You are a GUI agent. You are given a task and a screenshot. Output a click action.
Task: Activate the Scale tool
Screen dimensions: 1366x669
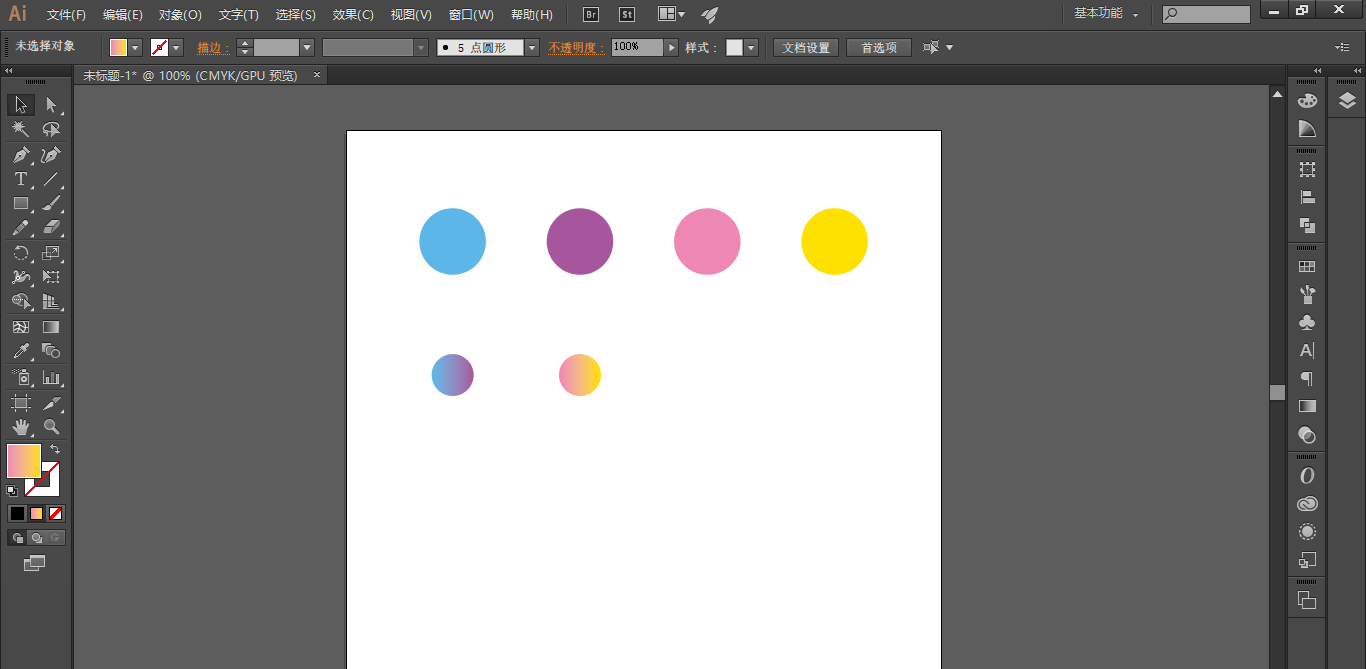pyautogui.click(x=51, y=253)
